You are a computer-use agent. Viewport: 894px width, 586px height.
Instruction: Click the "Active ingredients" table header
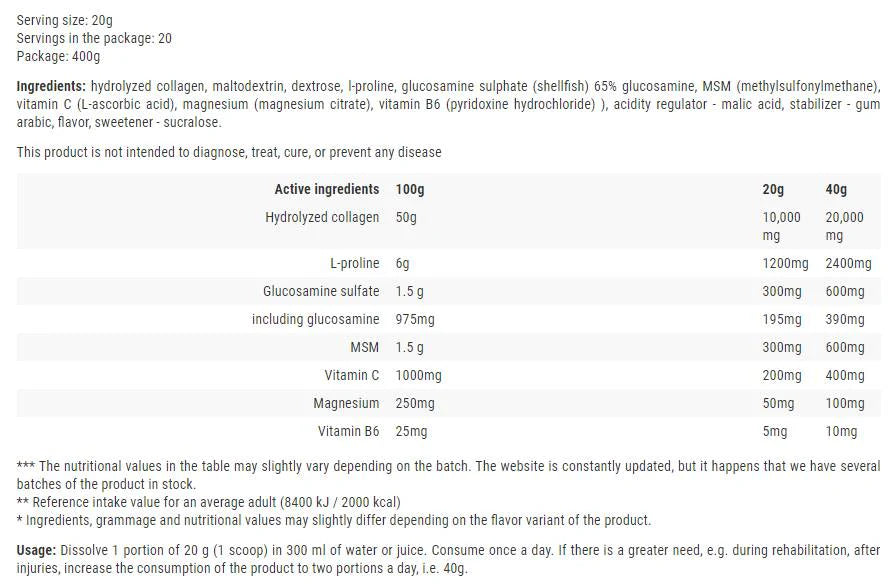click(x=327, y=189)
